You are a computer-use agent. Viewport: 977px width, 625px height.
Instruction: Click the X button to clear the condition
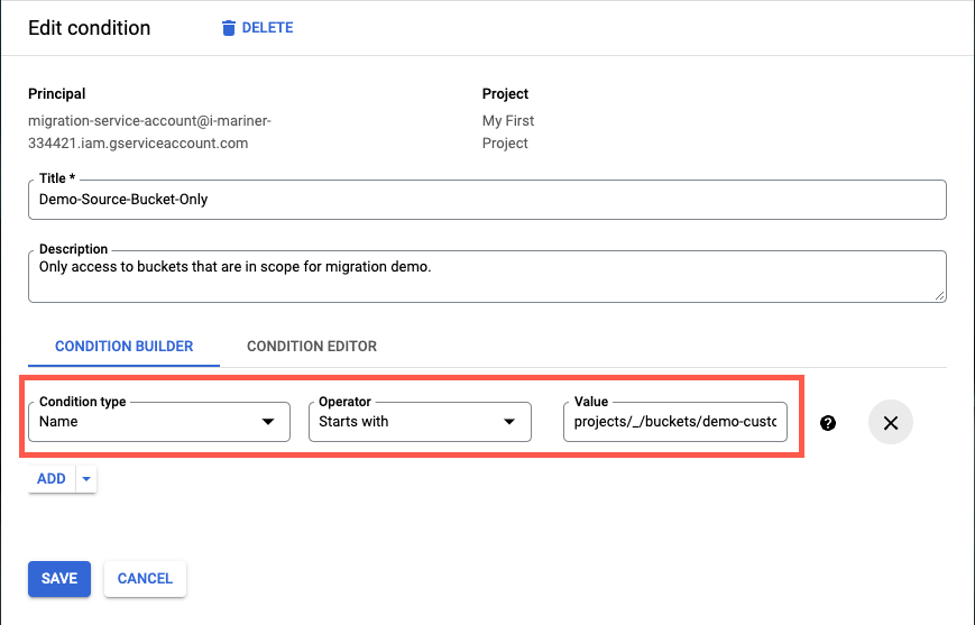pos(890,423)
